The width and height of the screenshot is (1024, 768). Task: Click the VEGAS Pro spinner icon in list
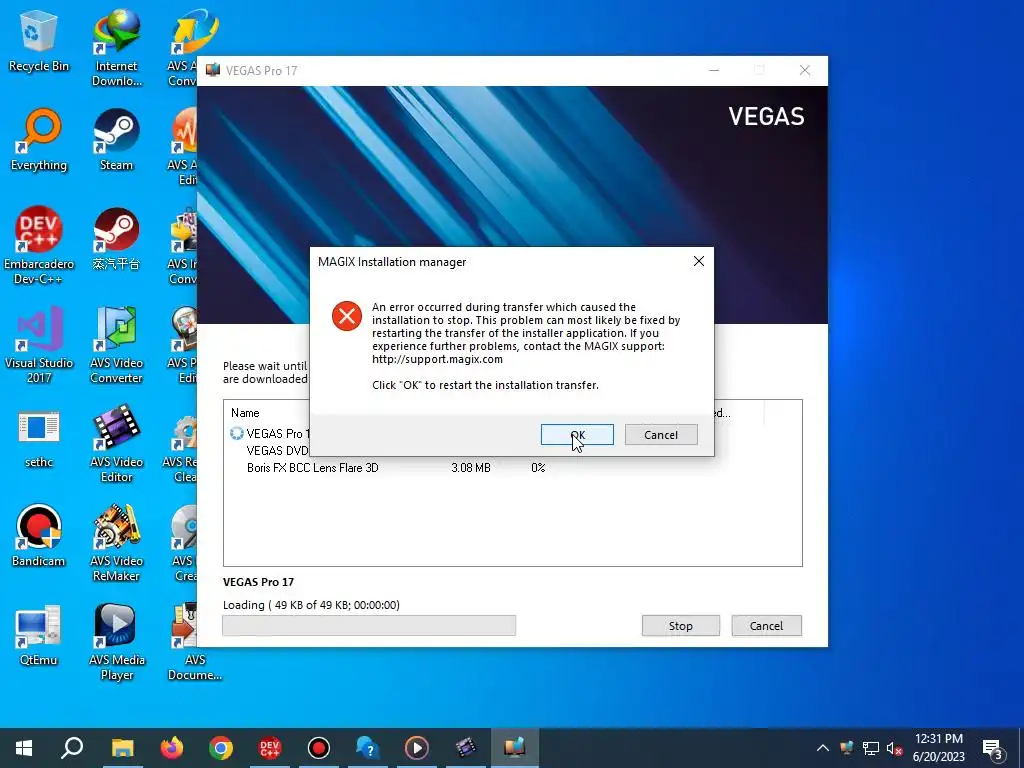click(x=236, y=433)
